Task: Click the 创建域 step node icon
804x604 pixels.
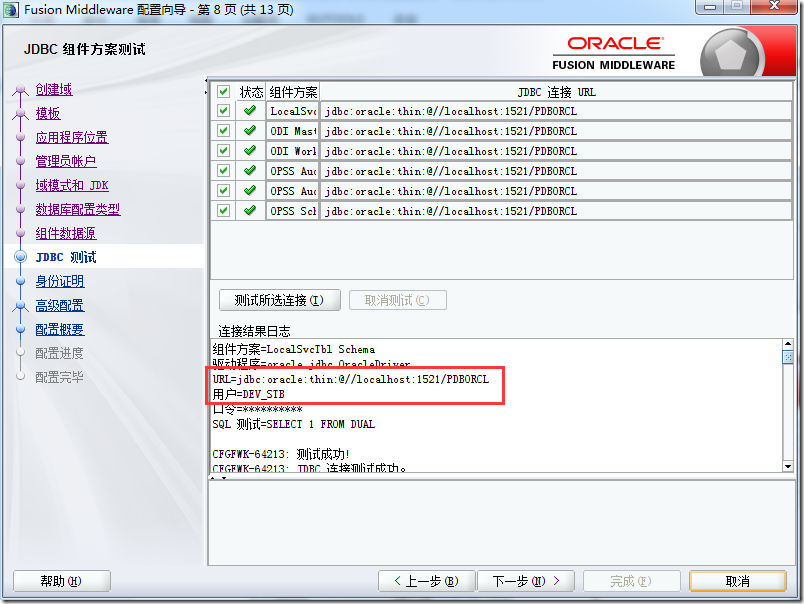Action: click(x=21, y=90)
